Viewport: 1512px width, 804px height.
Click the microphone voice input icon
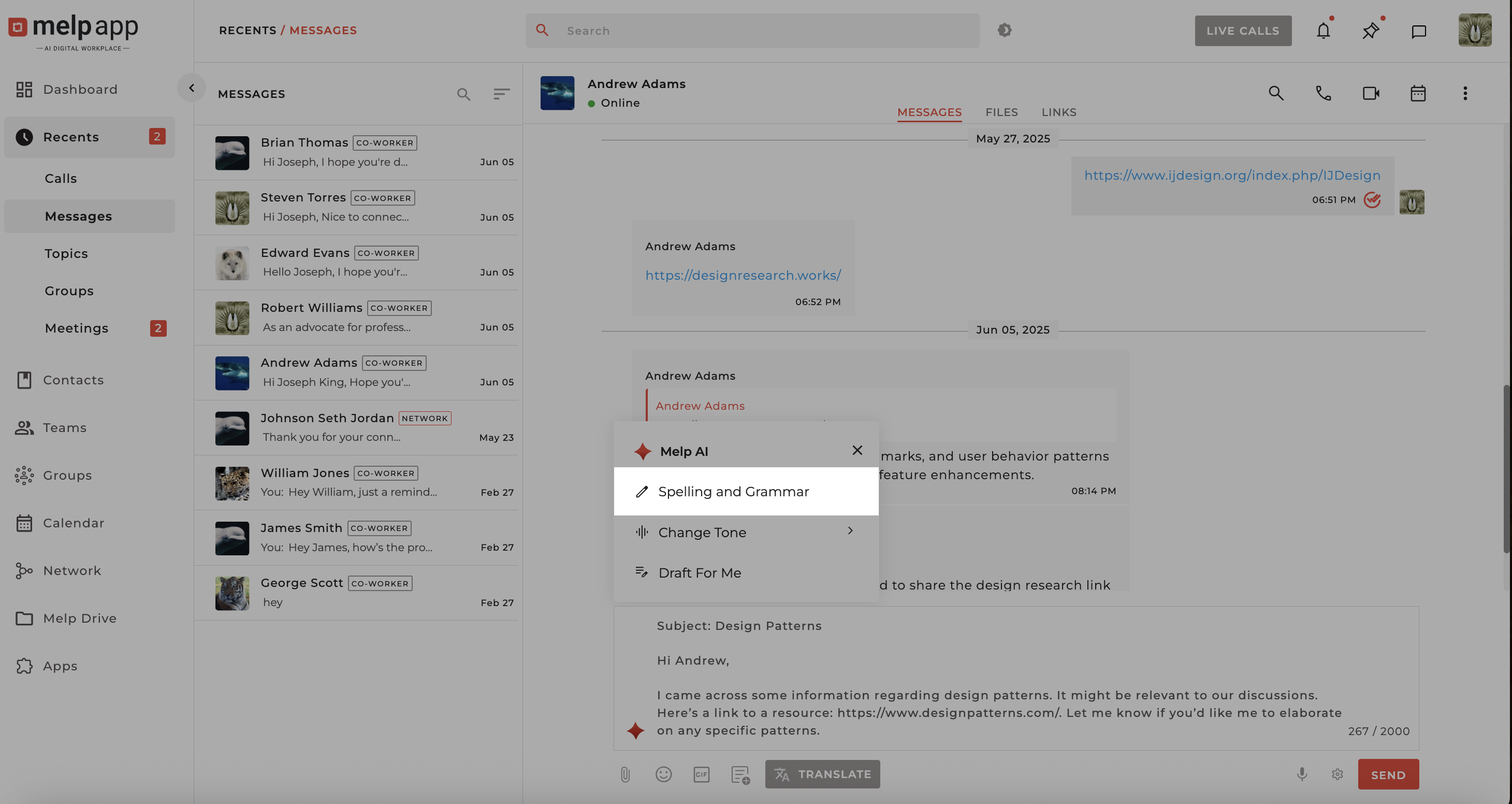click(x=1302, y=774)
